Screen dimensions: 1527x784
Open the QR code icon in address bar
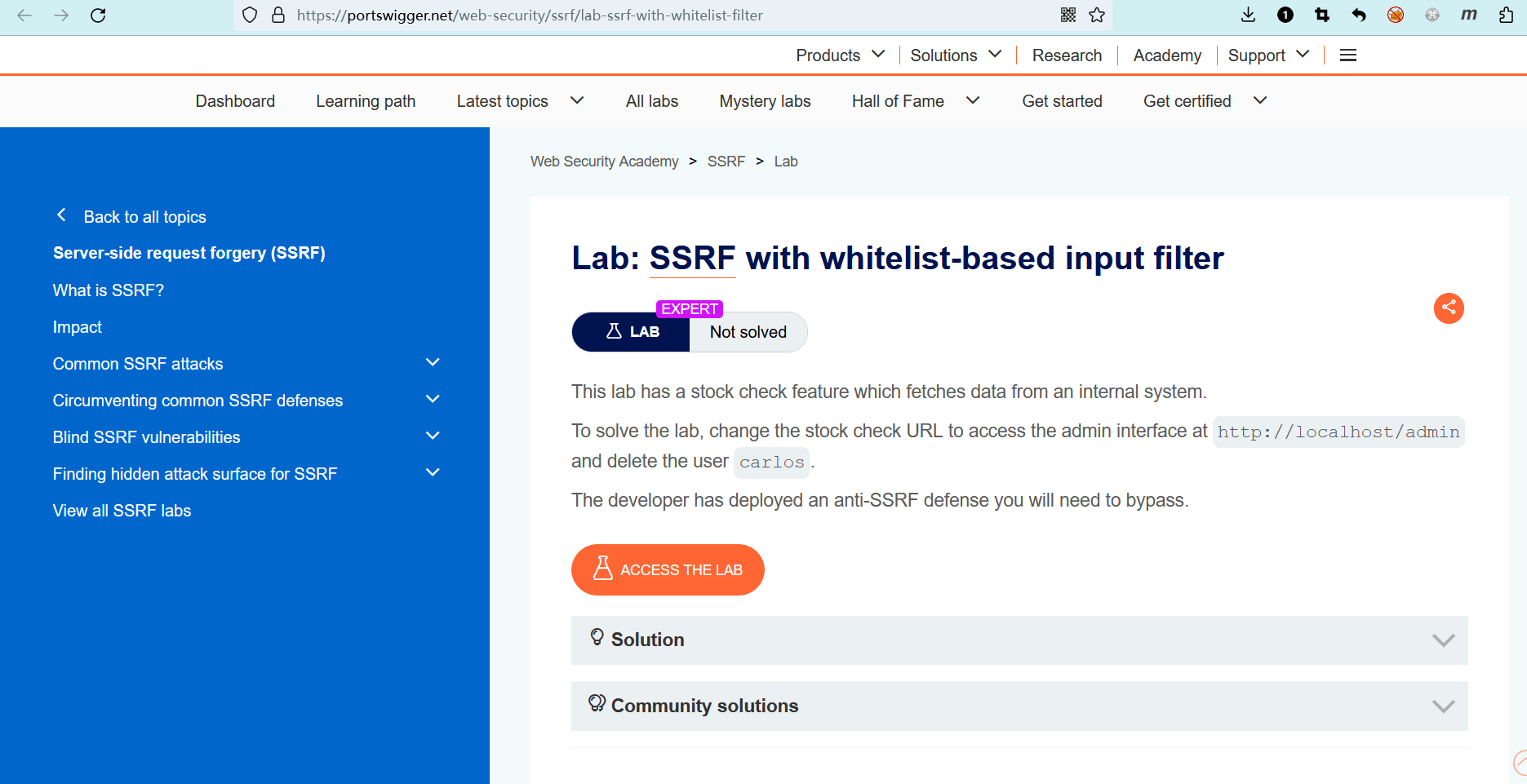(x=1068, y=16)
